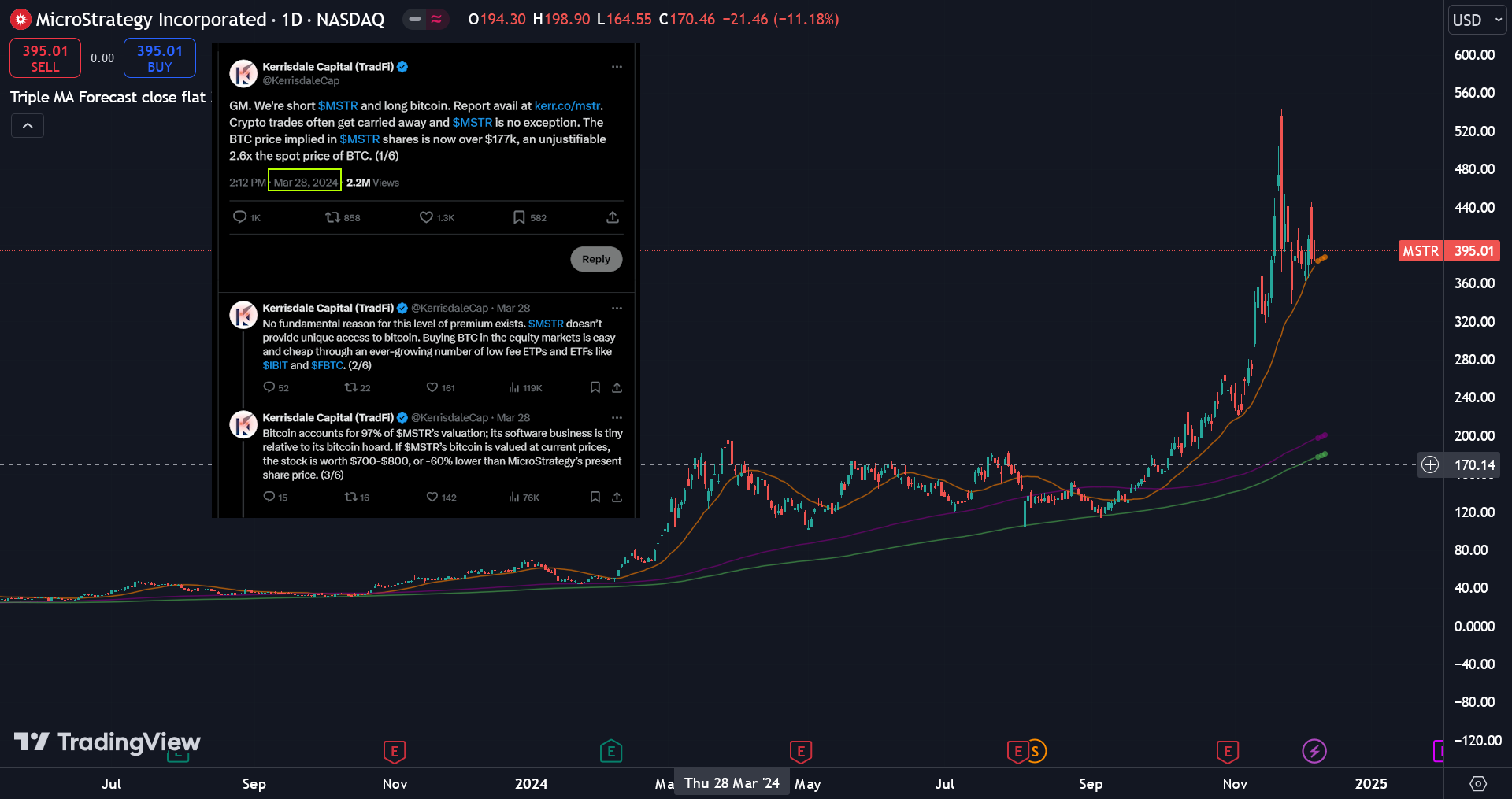Click the 2.2M Views count

click(x=372, y=182)
